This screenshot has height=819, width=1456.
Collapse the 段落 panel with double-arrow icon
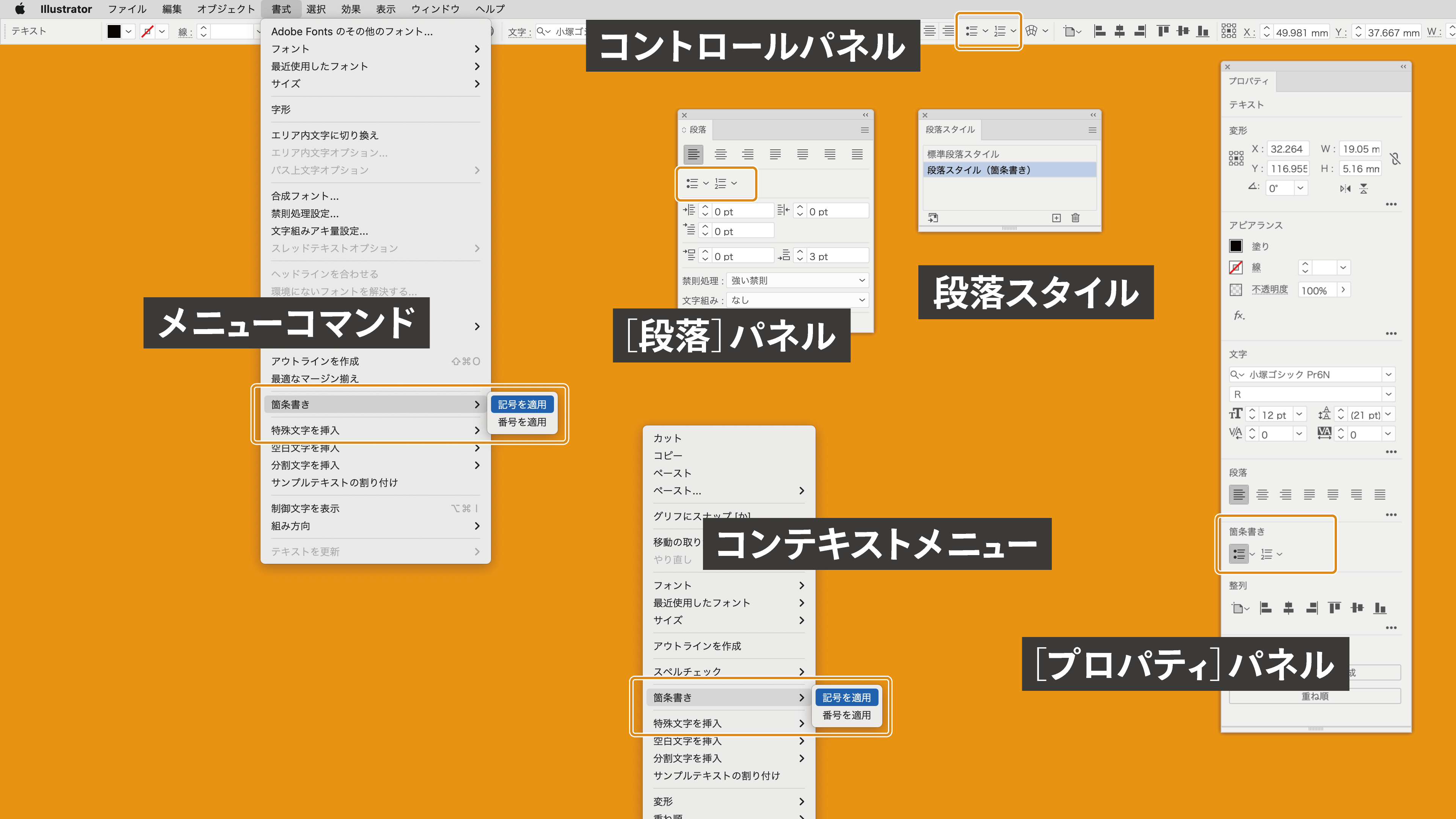865,115
